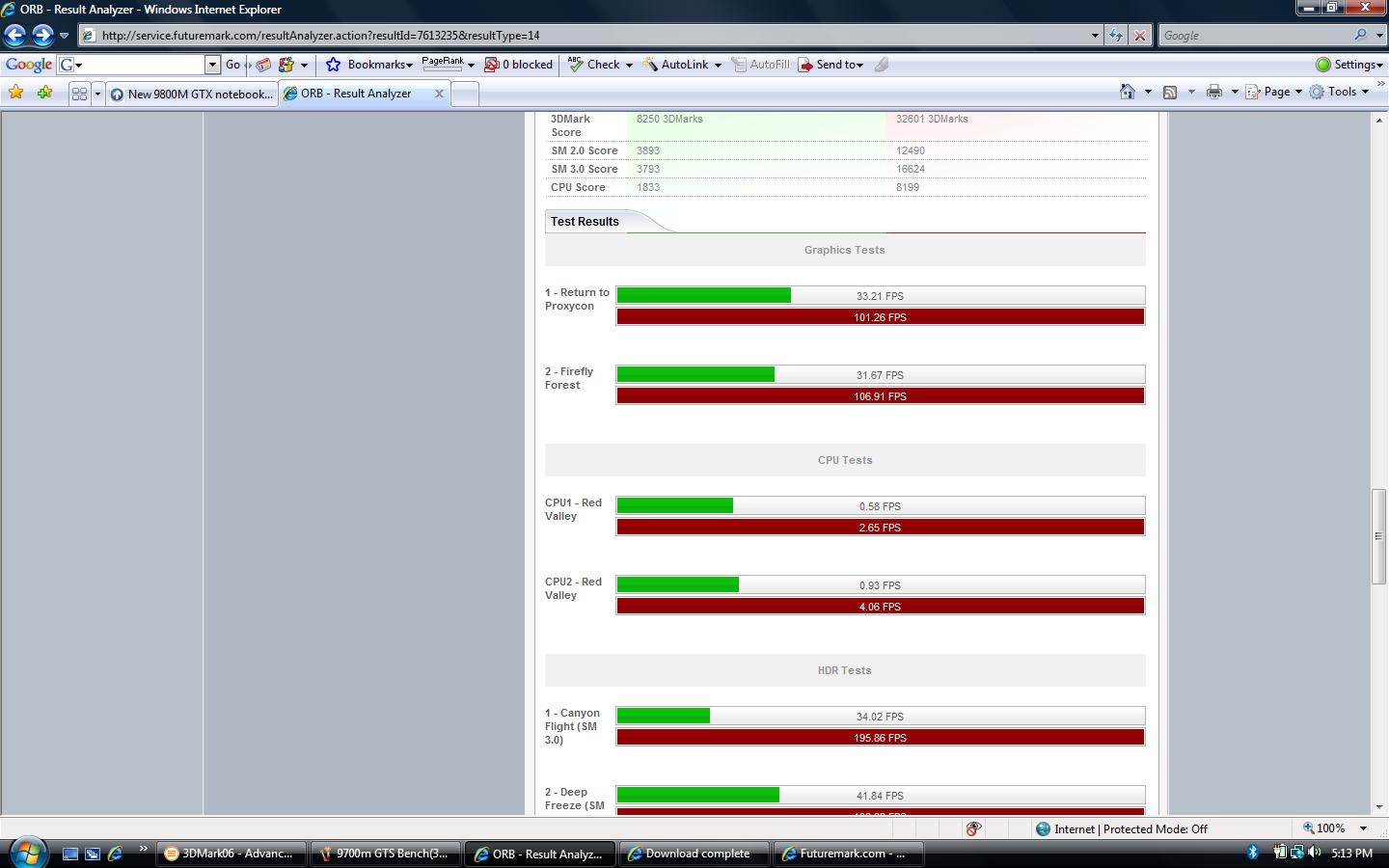Click the Print icon
The image size is (1389, 868).
click(x=1214, y=92)
